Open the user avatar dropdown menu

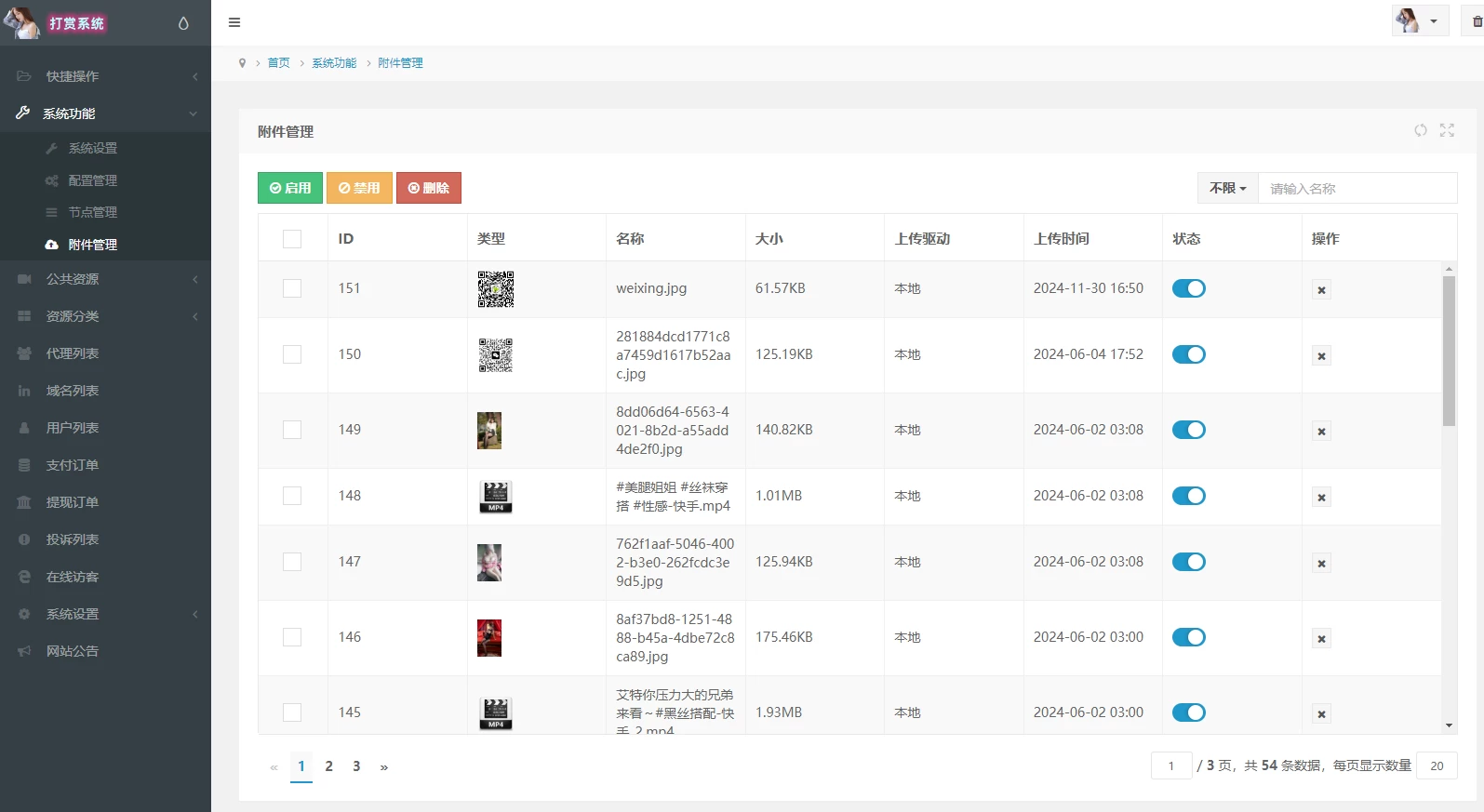point(1420,21)
